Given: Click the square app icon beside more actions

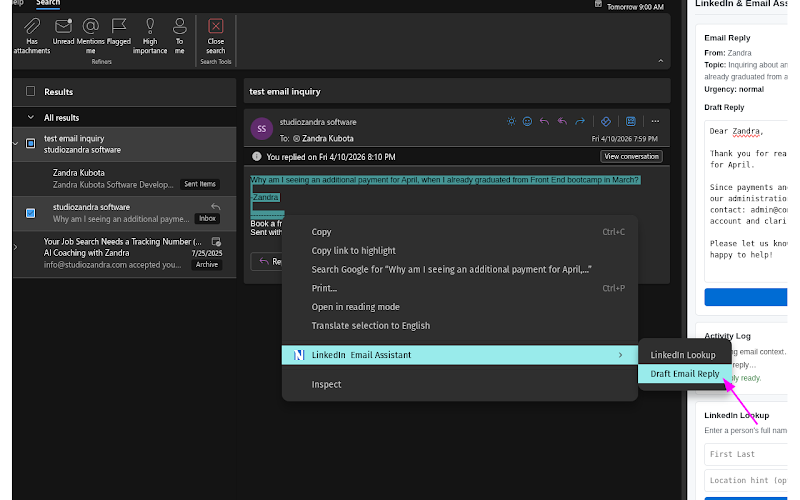Looking at the screenshot, I should click(x=631, y=121).
